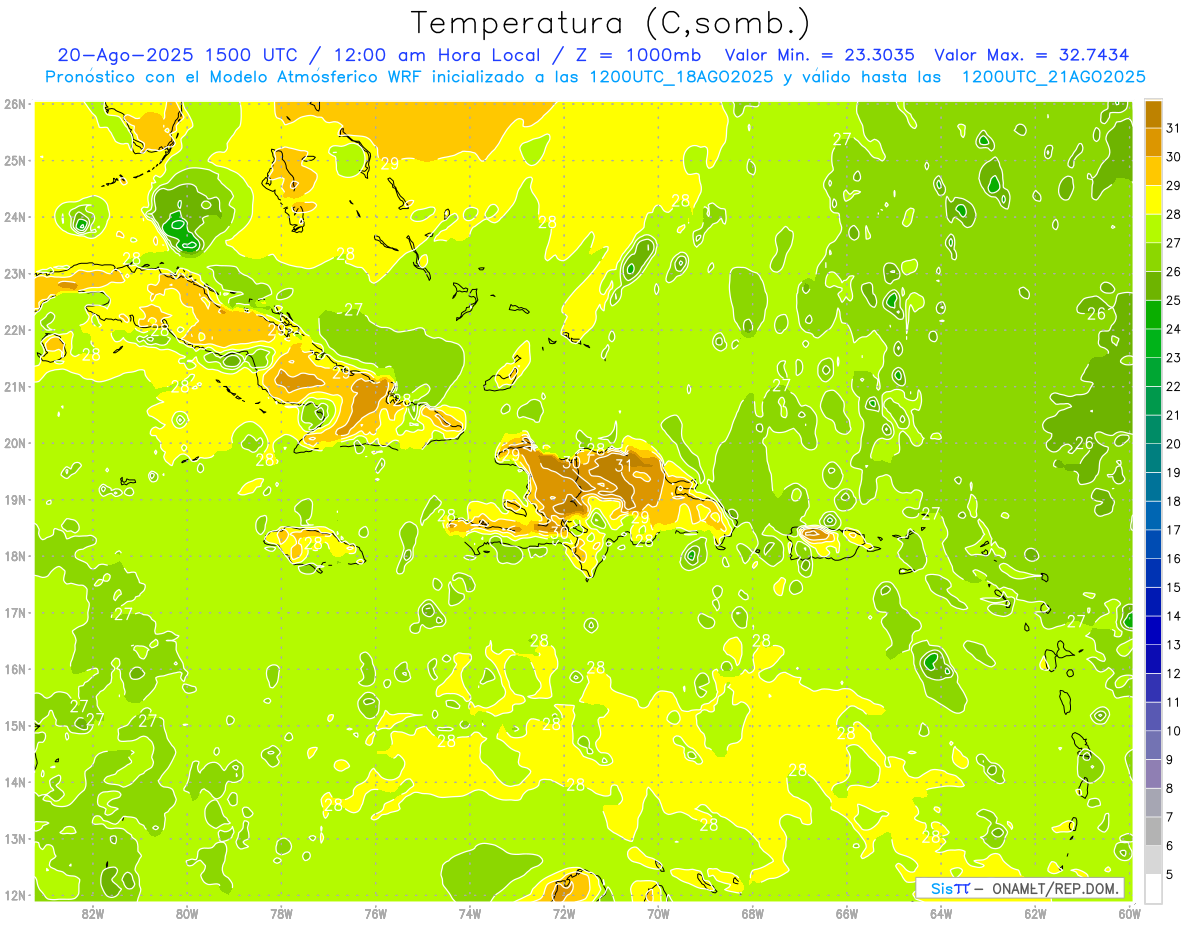
Task: Click the 17N latitude axis label
Action: [x=14, y=612]
